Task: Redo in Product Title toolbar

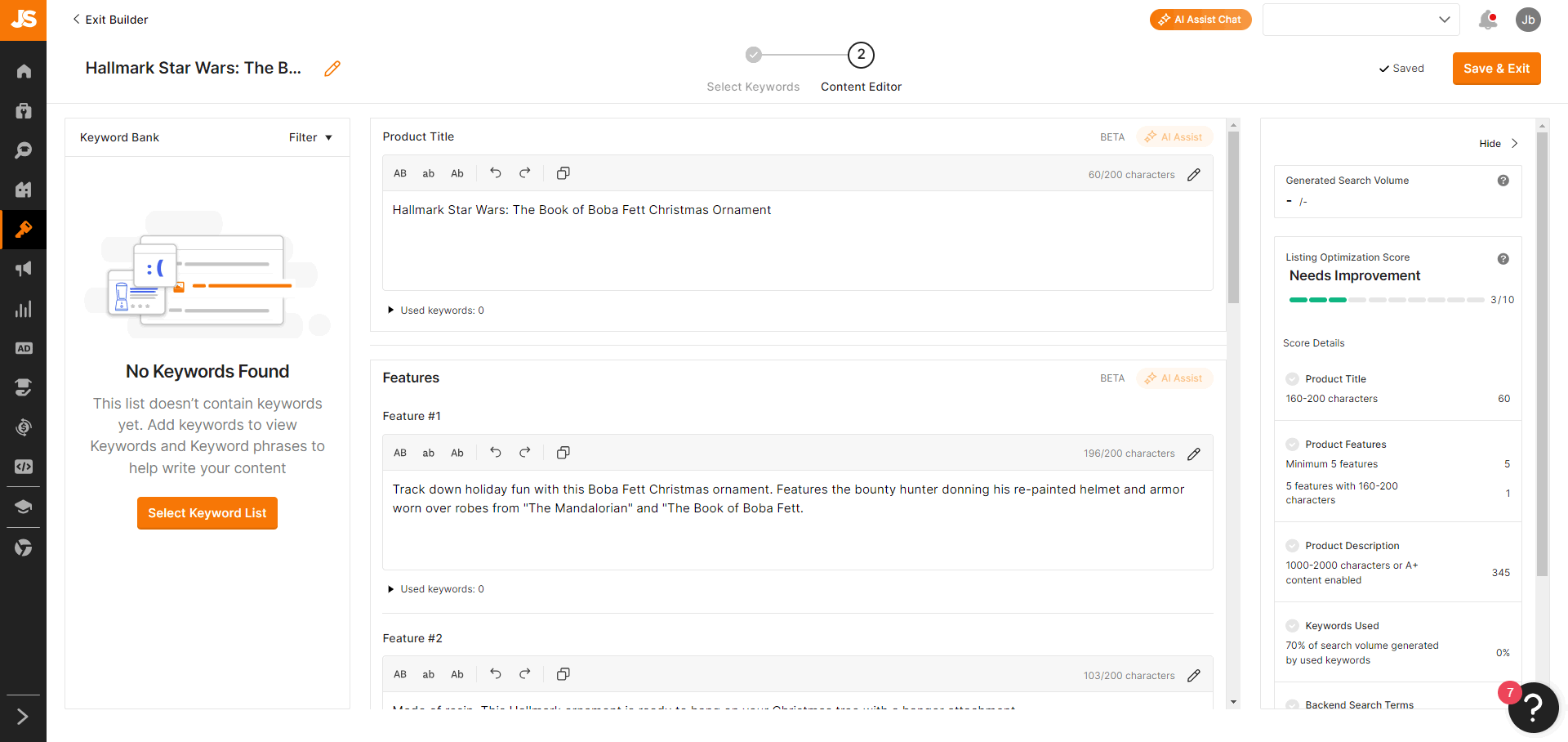Action: 525,172
